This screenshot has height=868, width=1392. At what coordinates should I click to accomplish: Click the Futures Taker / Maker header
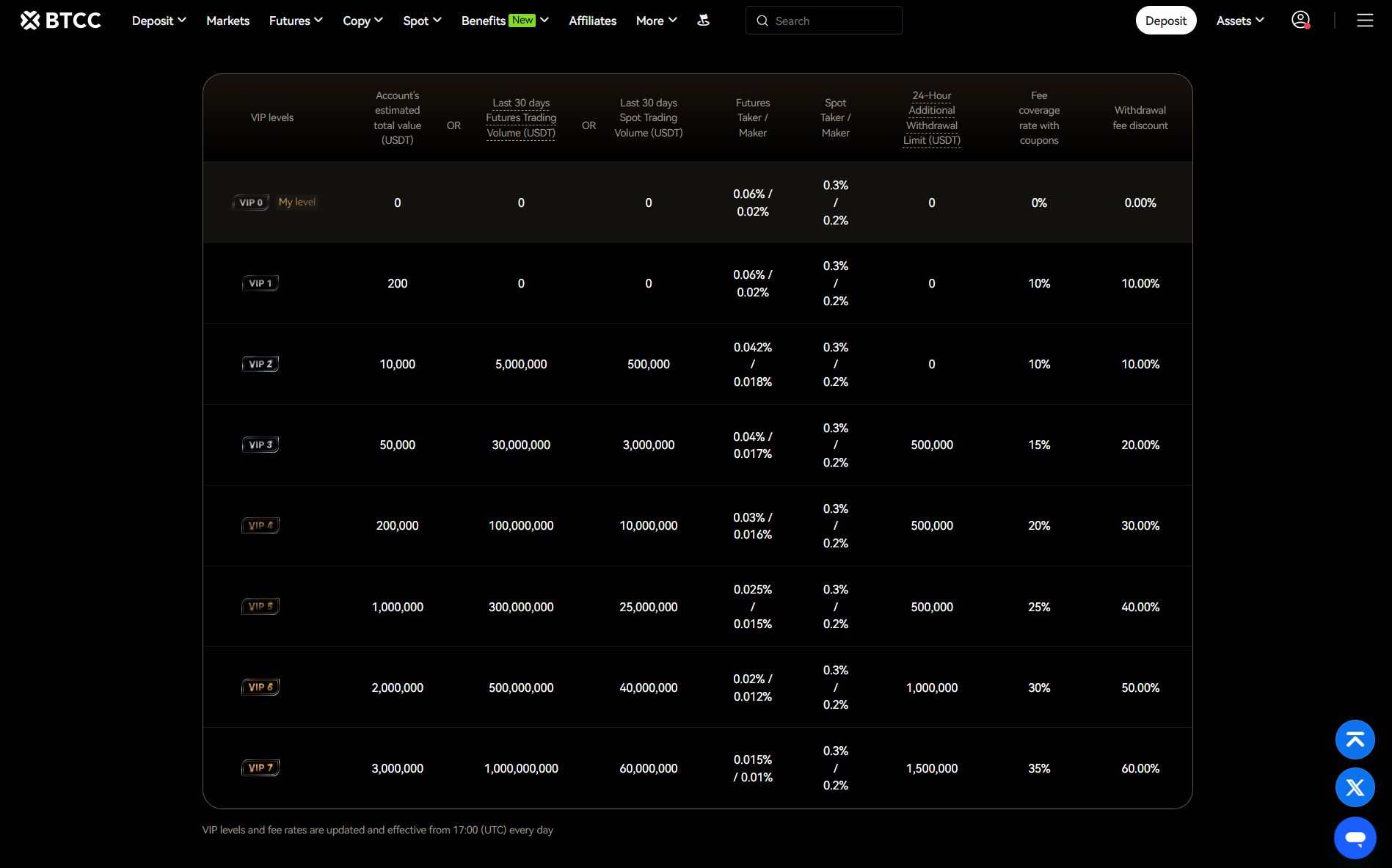tap(753, 117)
